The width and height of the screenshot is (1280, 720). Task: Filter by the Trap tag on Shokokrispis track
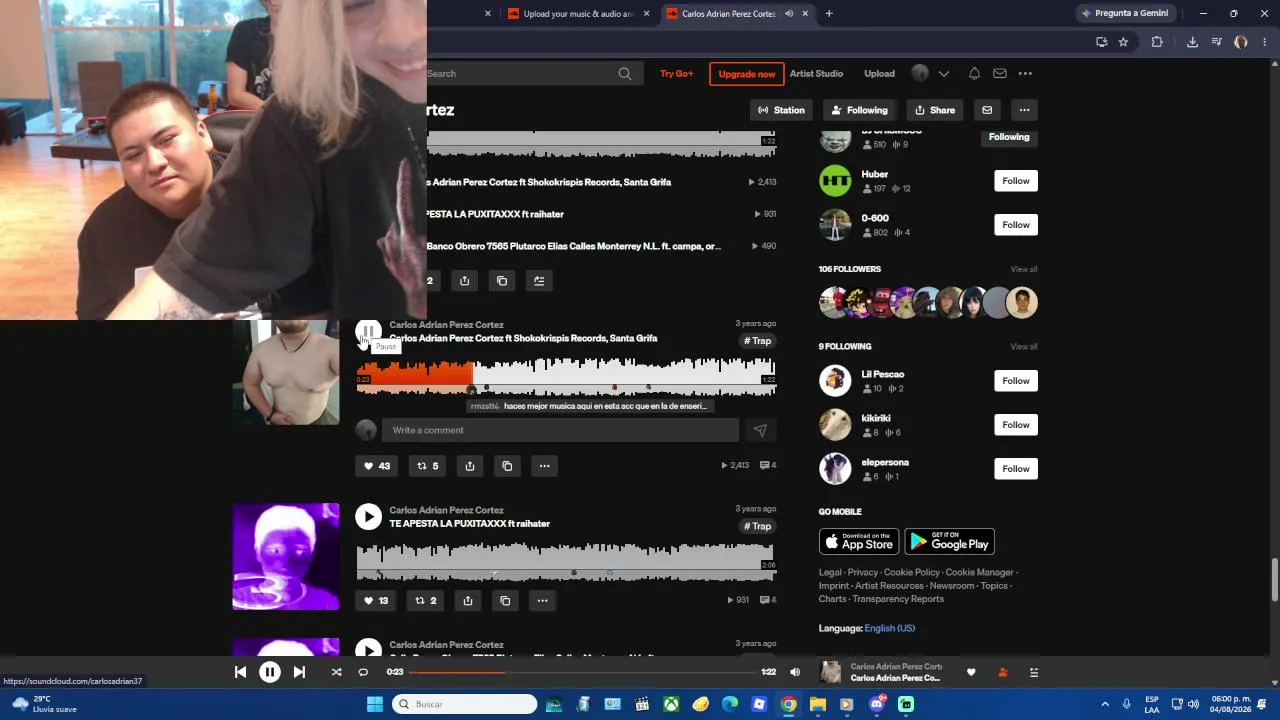[758, 341]
